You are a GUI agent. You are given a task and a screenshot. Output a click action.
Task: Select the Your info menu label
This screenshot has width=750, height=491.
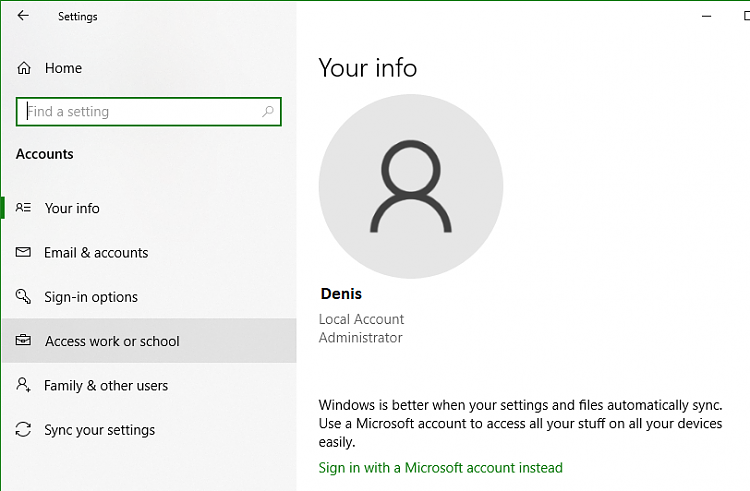coord(72,208)
